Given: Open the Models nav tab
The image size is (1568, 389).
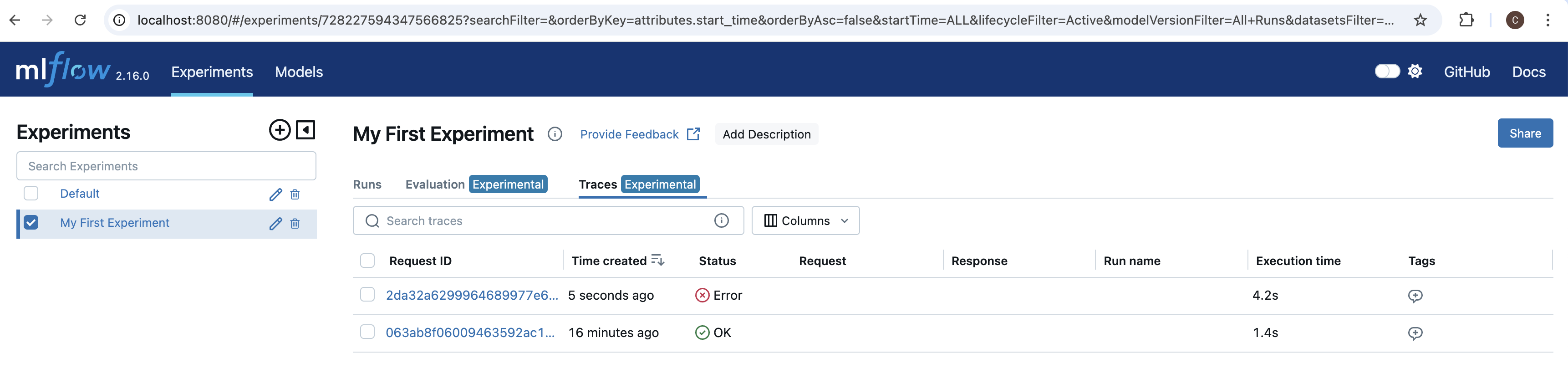Looking at the screenshot, I should pos(299,72).
